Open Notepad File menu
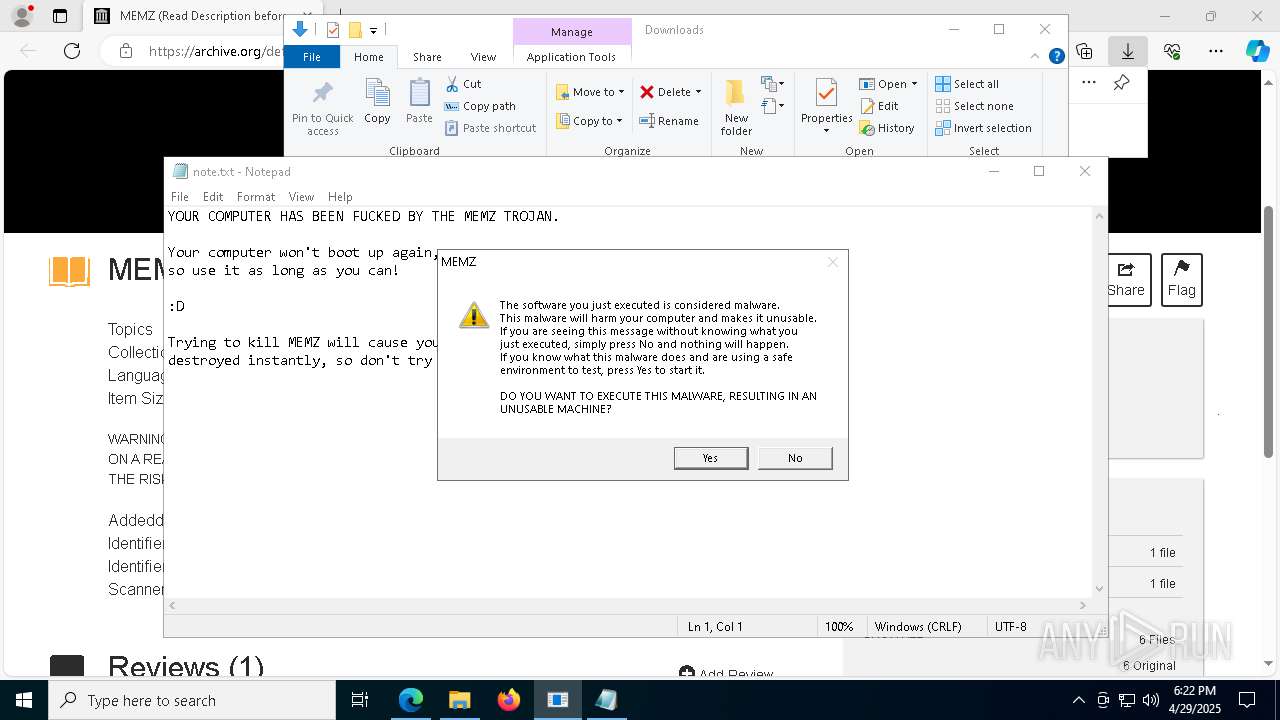Screen dimensions: 1280x720 coord(180,197)
